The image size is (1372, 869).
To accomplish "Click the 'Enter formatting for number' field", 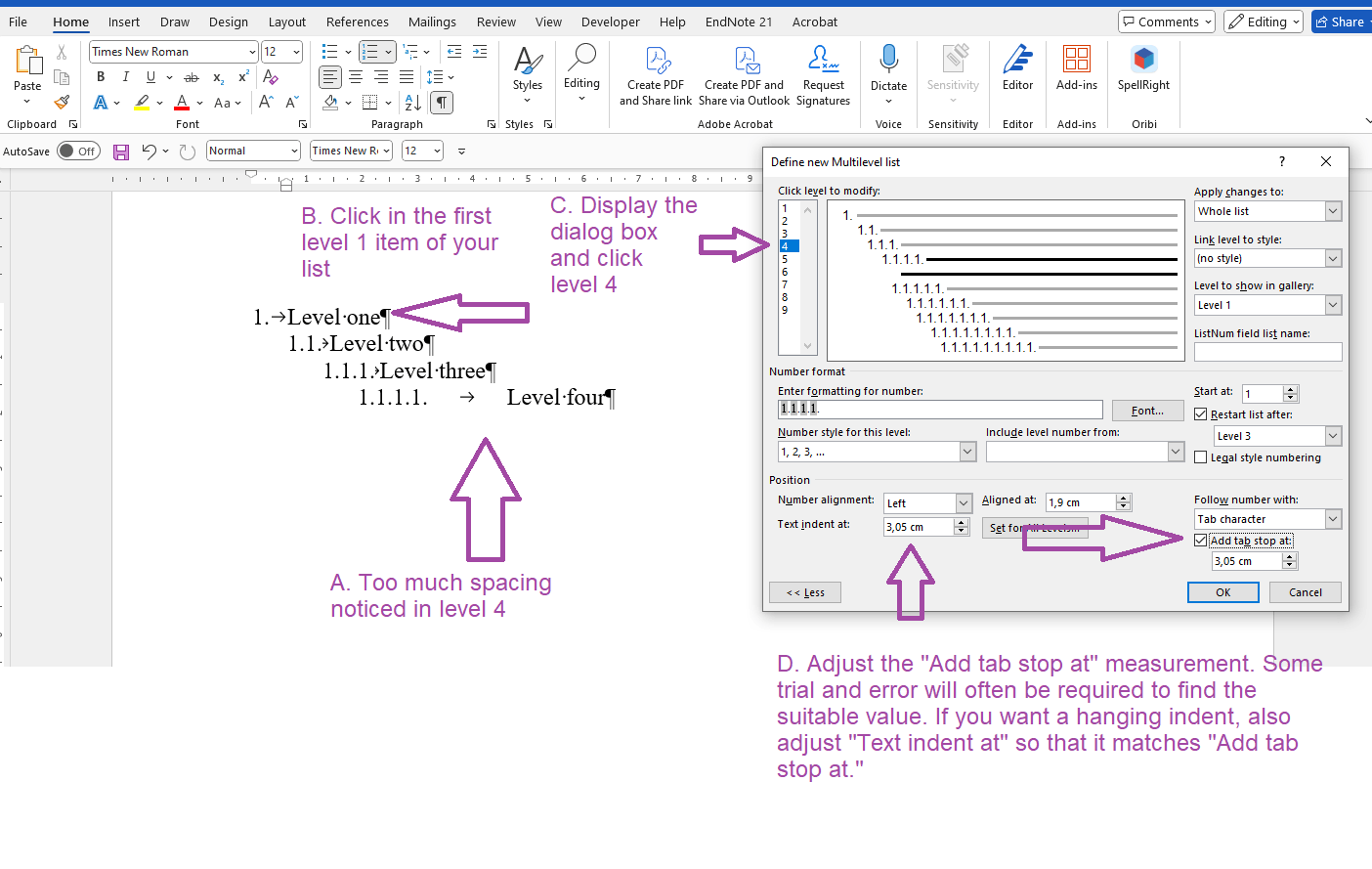I will tap(940, 410).
